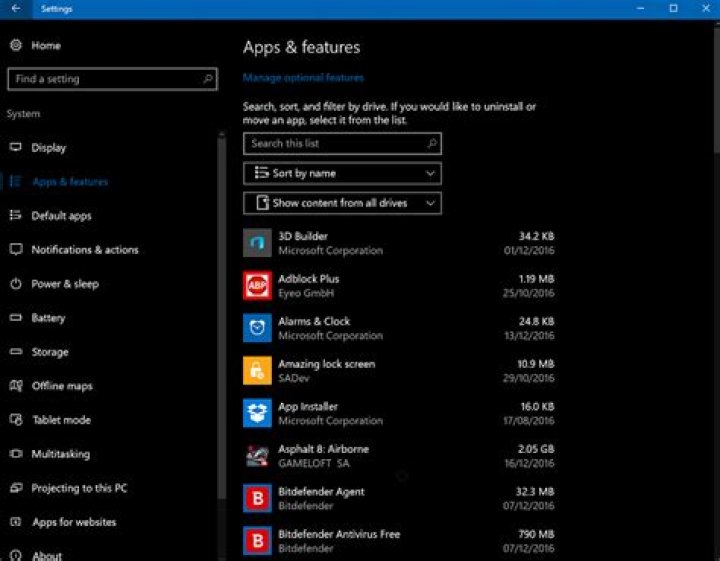Click the magnifier in Search this list box
Screen dimensions: 720x561
[x=432, y=143]
